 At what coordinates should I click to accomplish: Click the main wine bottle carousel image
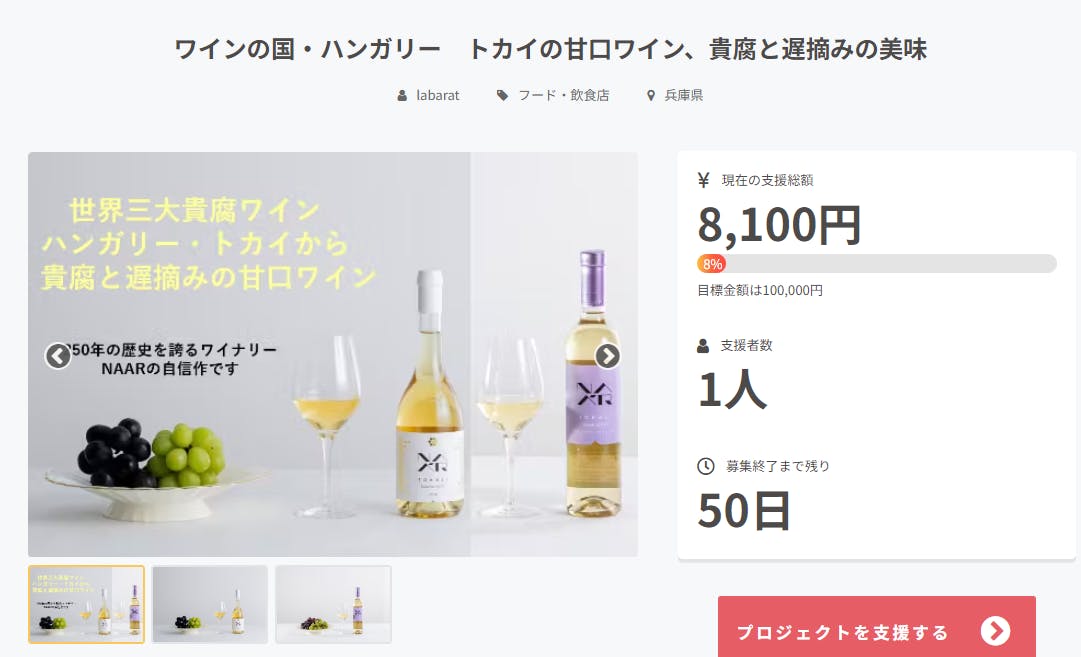click(332, 354)
